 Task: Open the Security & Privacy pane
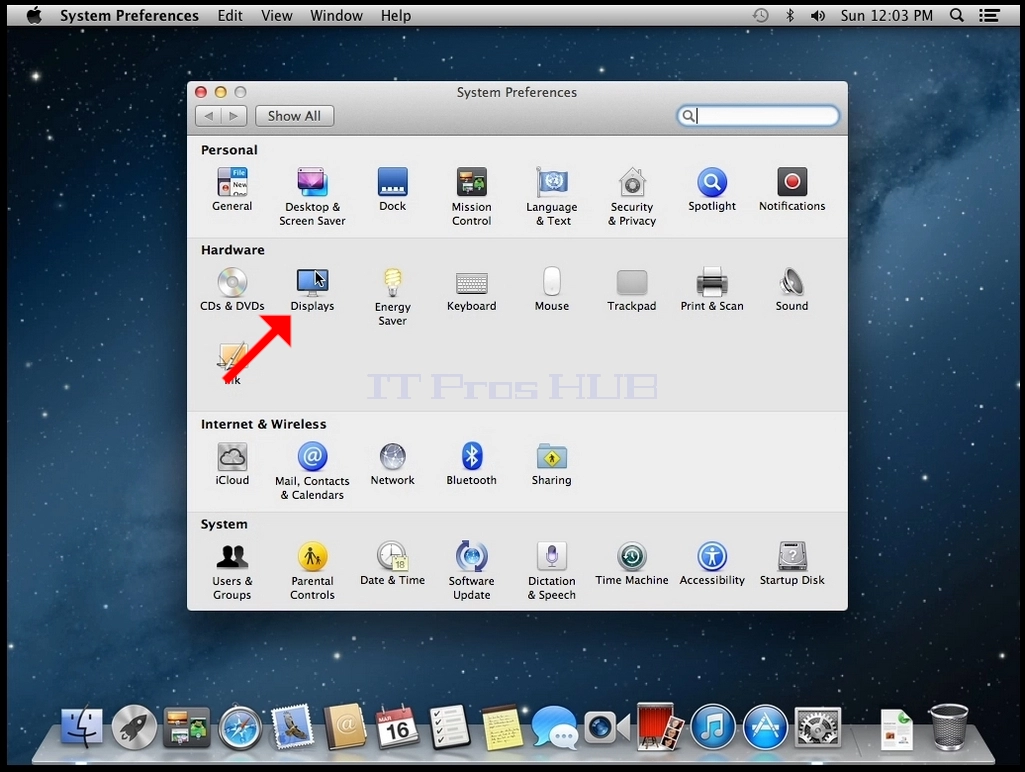632,196
